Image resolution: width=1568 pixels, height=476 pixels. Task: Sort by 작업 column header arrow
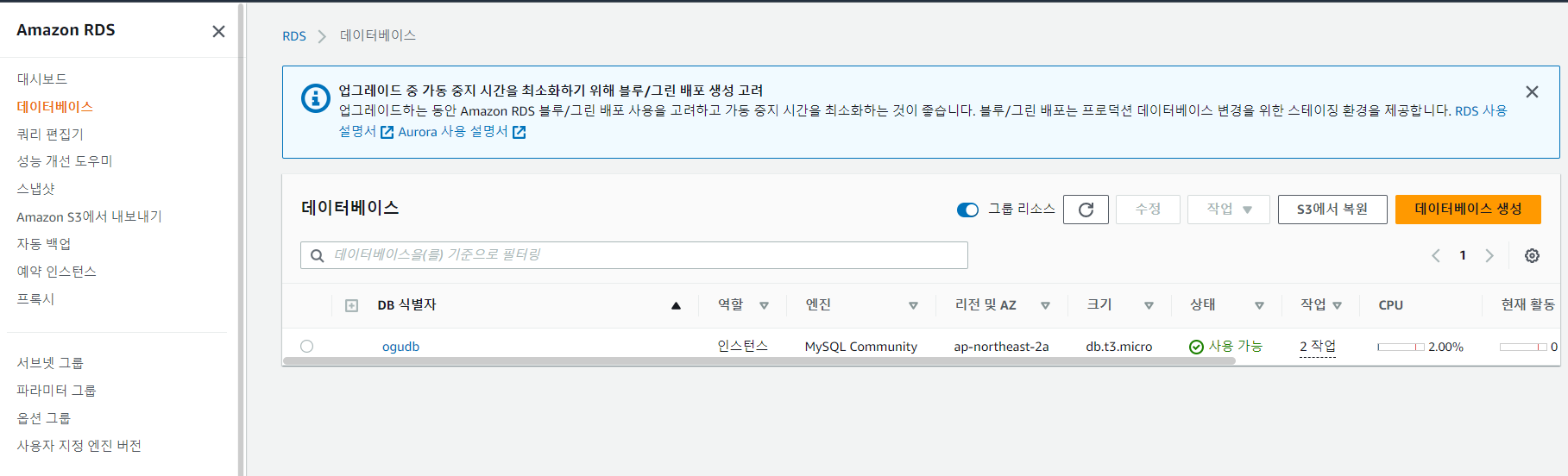pyautogui.click(x=1337, y=305)
